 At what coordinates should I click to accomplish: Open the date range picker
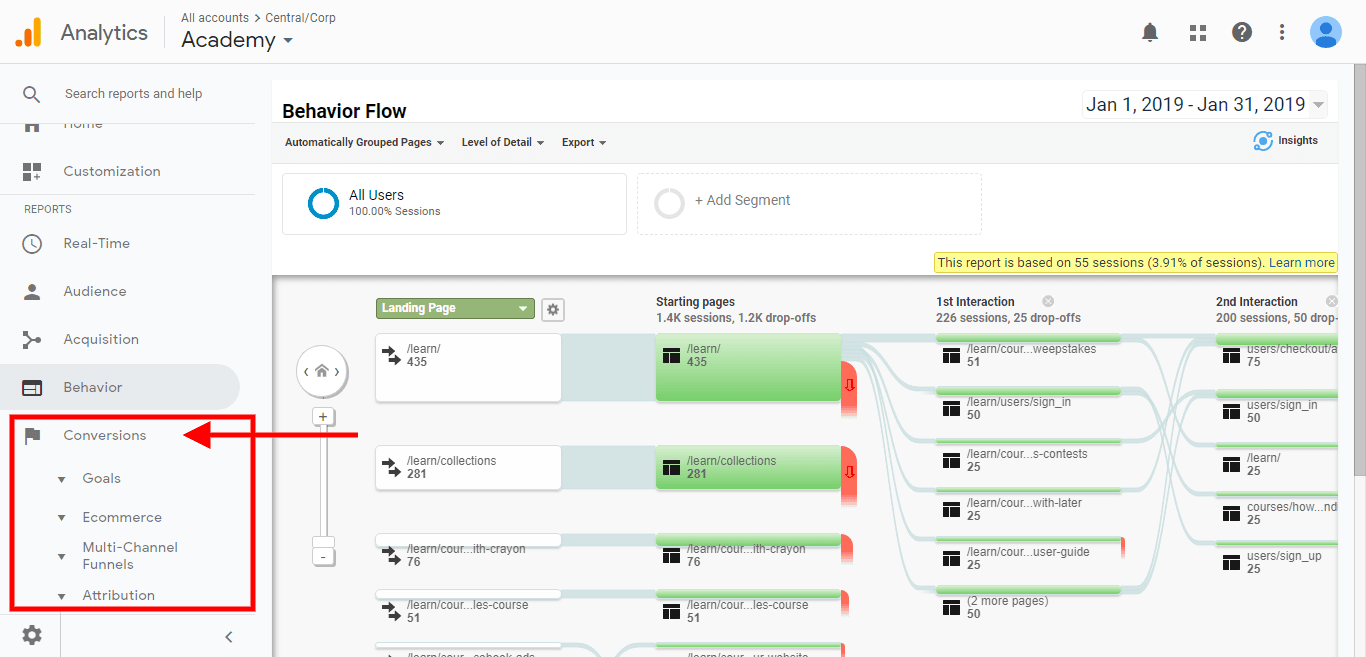1204,105
